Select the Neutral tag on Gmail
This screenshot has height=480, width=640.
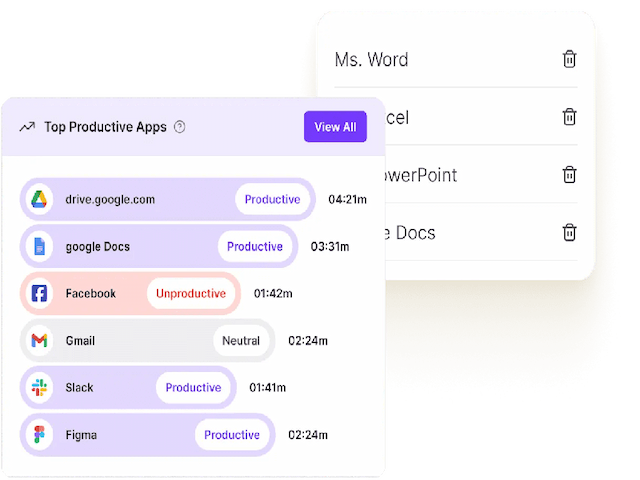click(x=241, y=341)
